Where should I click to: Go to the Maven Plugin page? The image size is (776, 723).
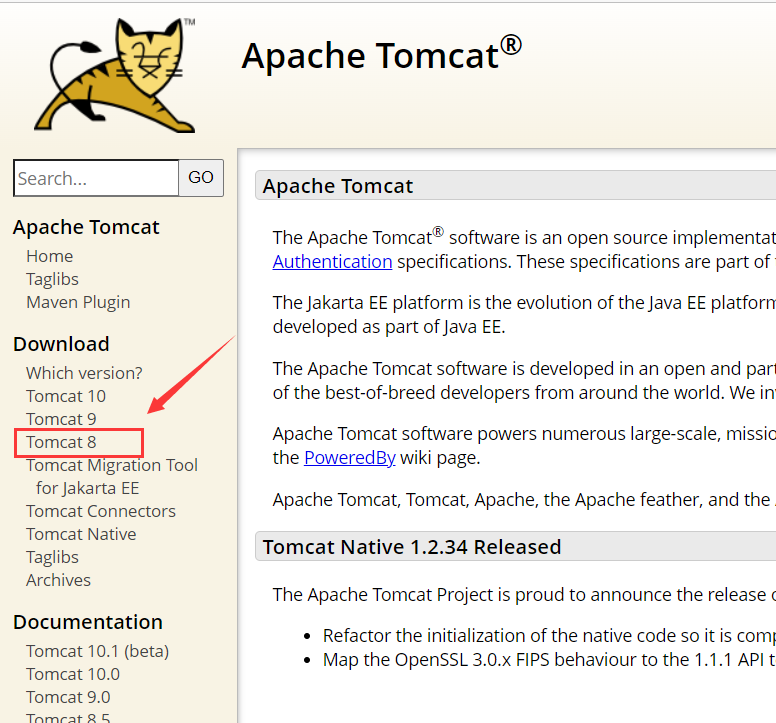[x=78, y=302]
